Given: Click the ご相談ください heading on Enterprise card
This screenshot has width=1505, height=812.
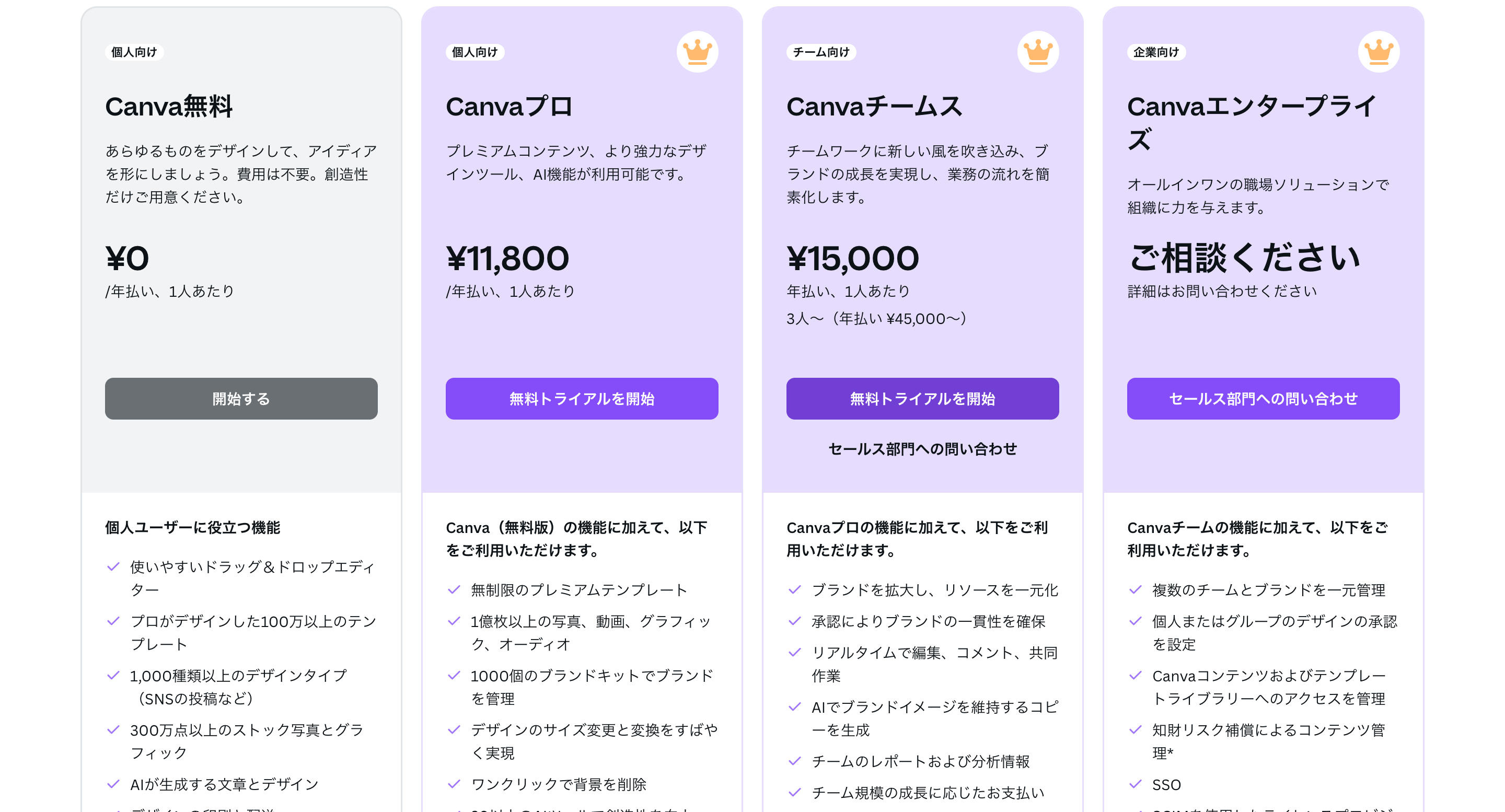Looking at the screenshot, I should click(1244, 258).
